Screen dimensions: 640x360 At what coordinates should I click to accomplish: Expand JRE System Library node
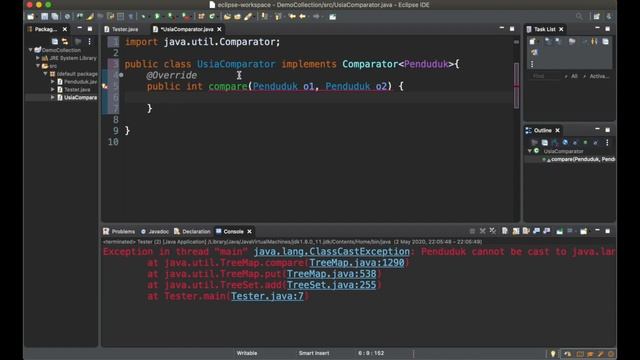pos(38,58)
